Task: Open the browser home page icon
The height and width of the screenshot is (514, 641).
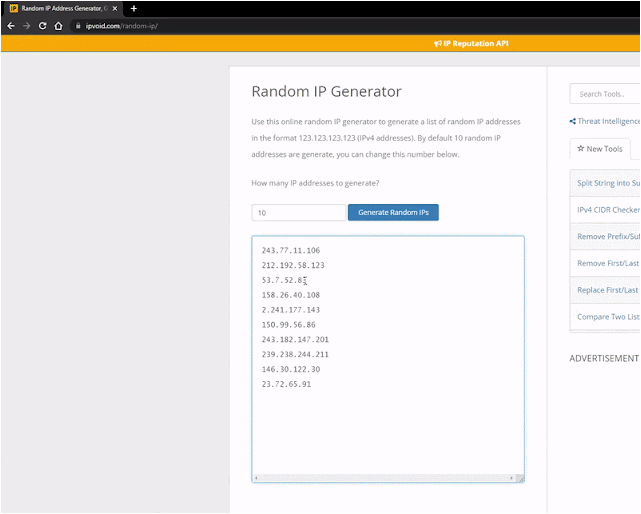Action: coord(58,26)
